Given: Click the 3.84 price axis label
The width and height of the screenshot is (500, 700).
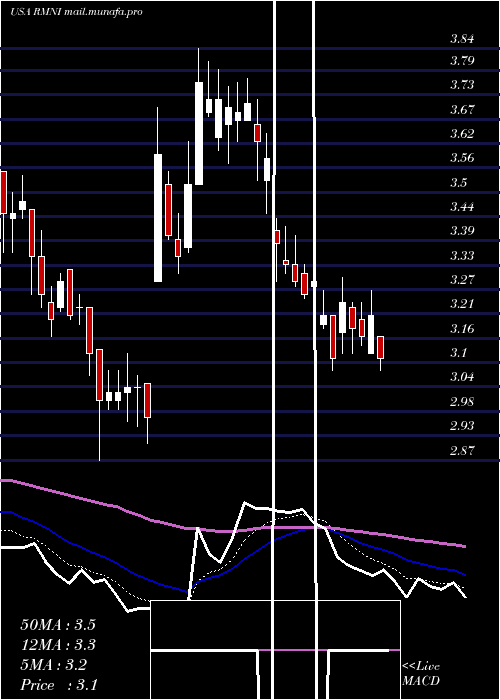Looking at the screenshot, I should click(462, 38).
